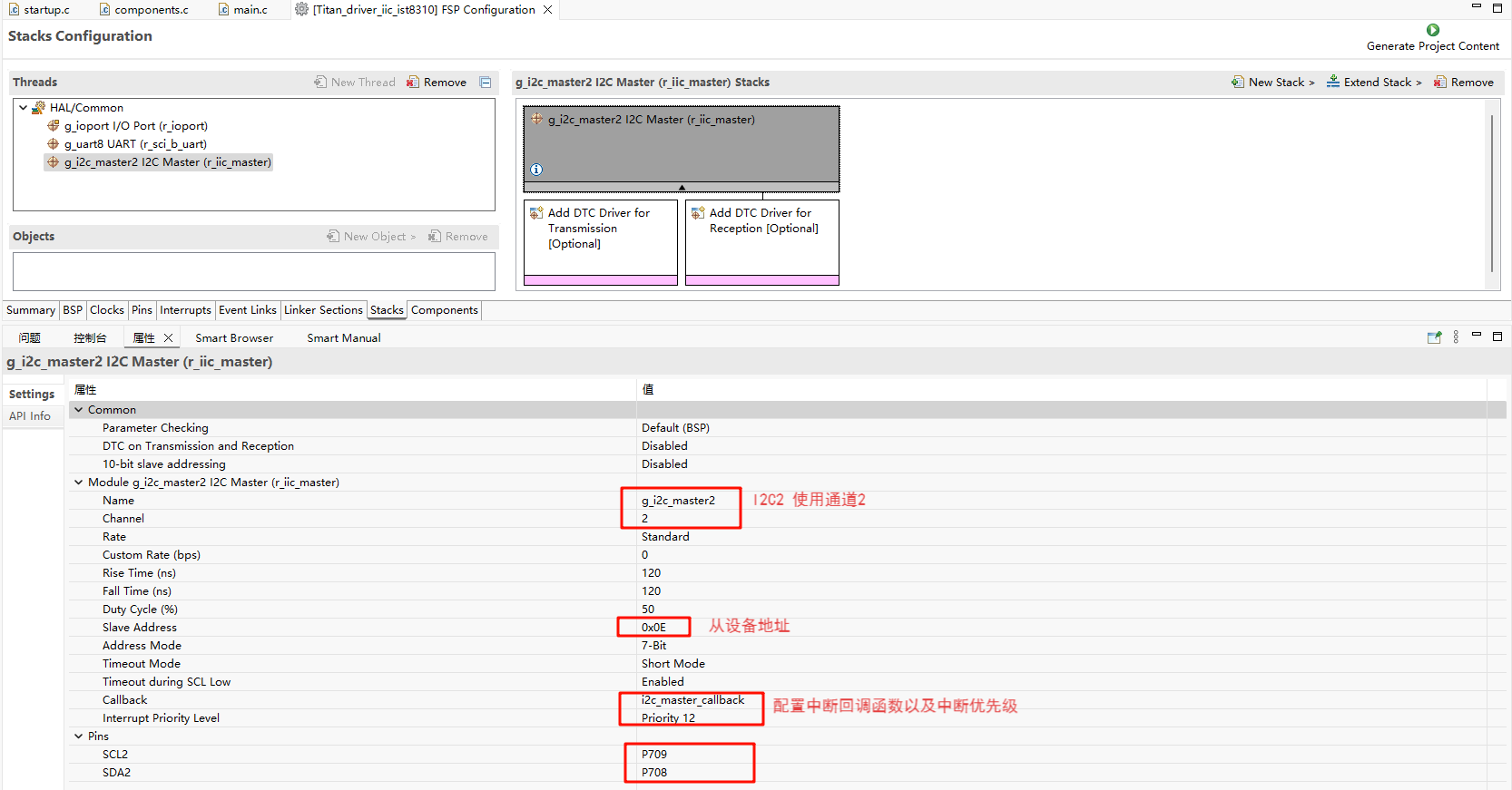The width and height of the screenshot is (1512, 790).
Task: Click the info icon in I2C Master stack block
Action: (x=536, y=170)
